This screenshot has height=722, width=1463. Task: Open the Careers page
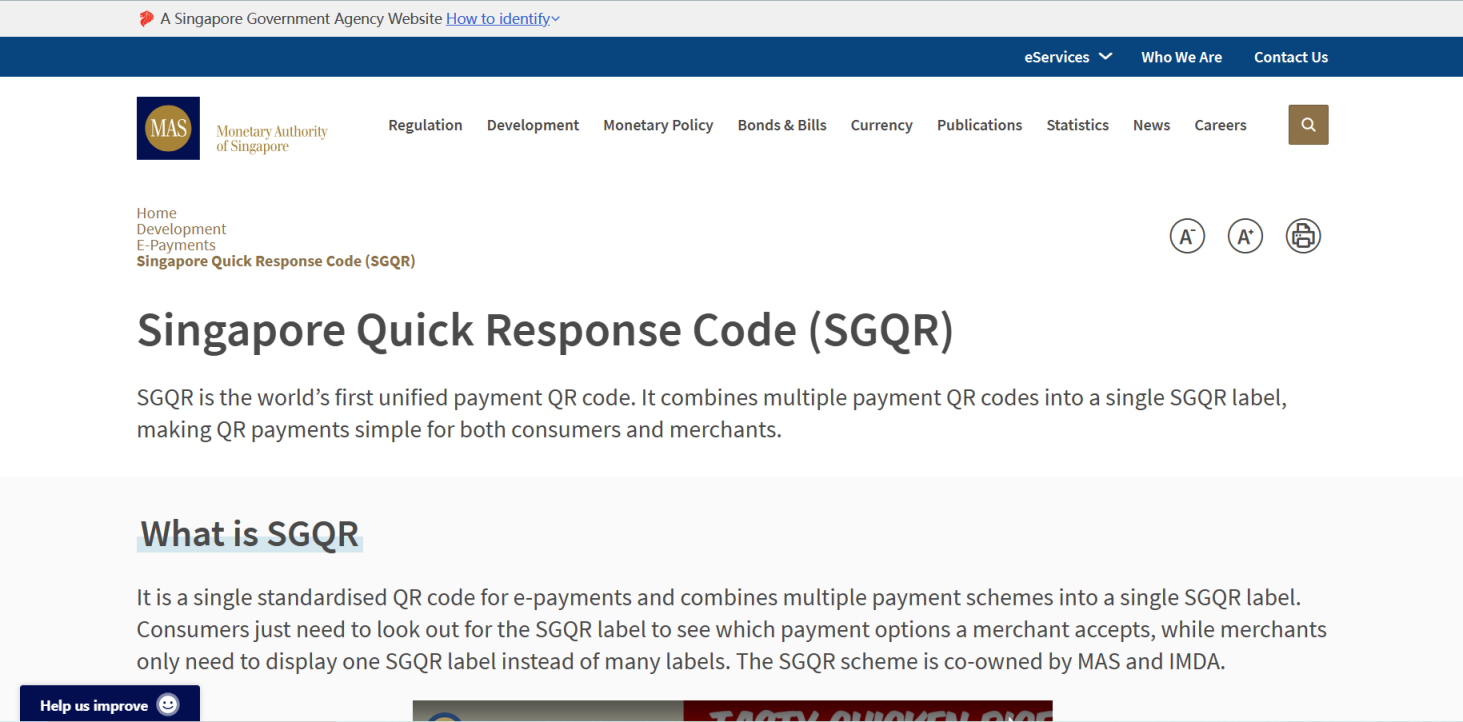tap(1220, 125)
